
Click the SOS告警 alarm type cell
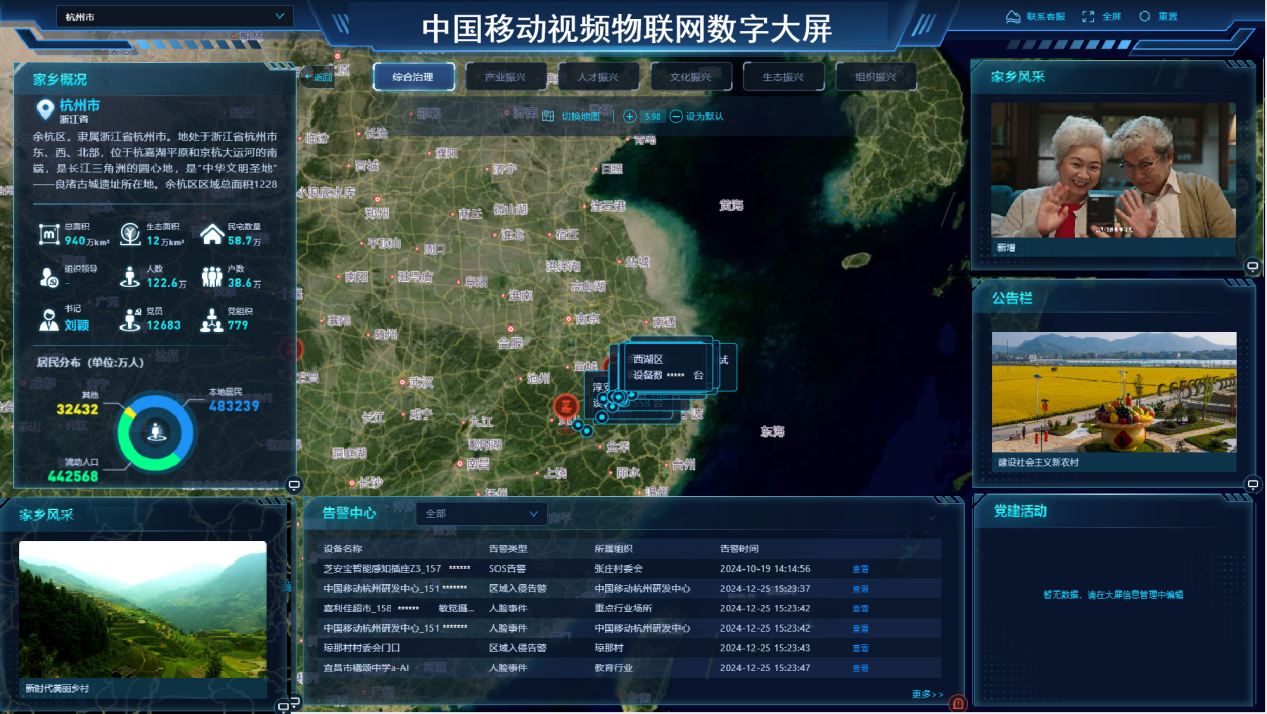[x=508, y=569]
